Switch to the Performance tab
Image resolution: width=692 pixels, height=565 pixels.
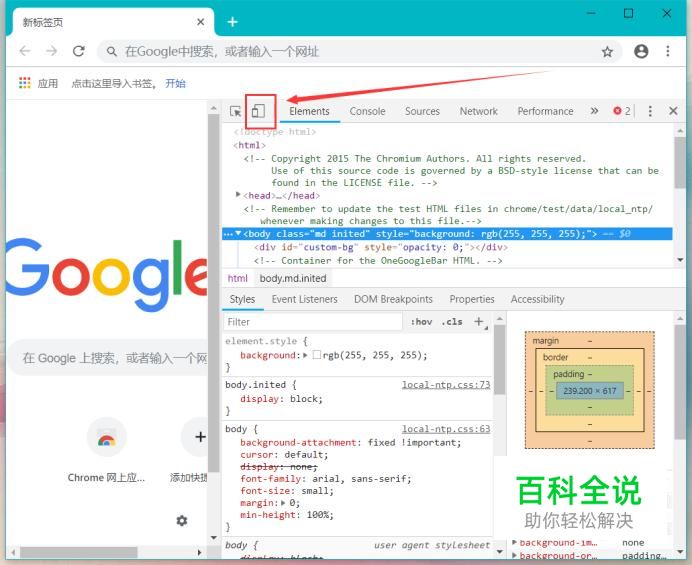click(545, 111)
